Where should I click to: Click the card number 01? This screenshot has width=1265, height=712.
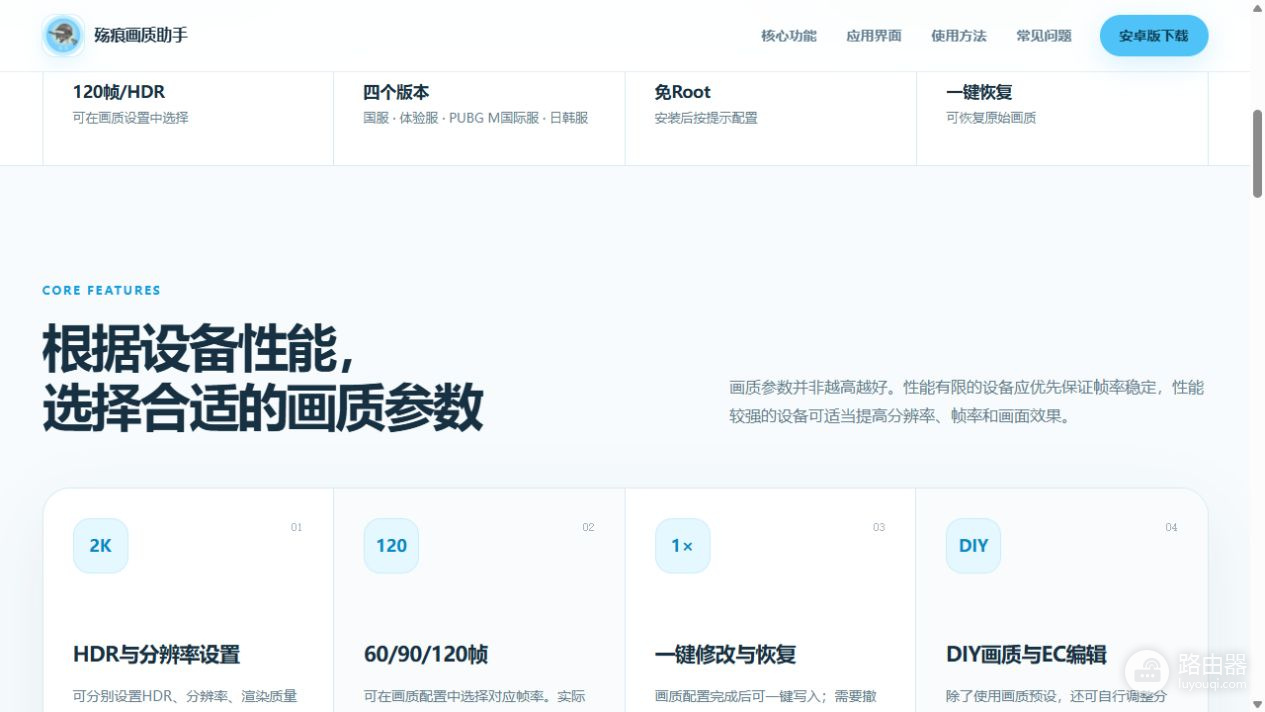296,527
